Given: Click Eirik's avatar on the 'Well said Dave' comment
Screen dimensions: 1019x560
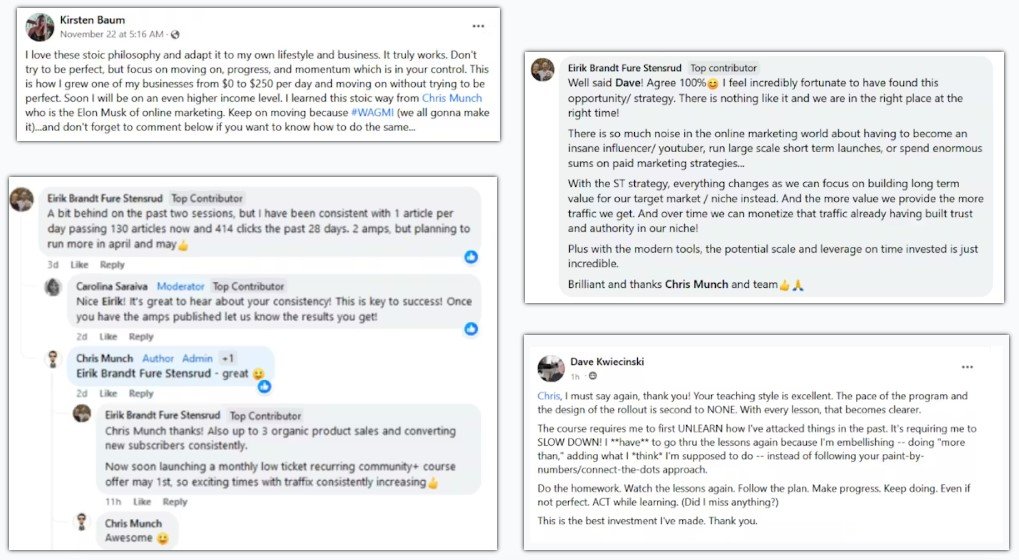Looking at the screenshot, I should coord(542,69).
